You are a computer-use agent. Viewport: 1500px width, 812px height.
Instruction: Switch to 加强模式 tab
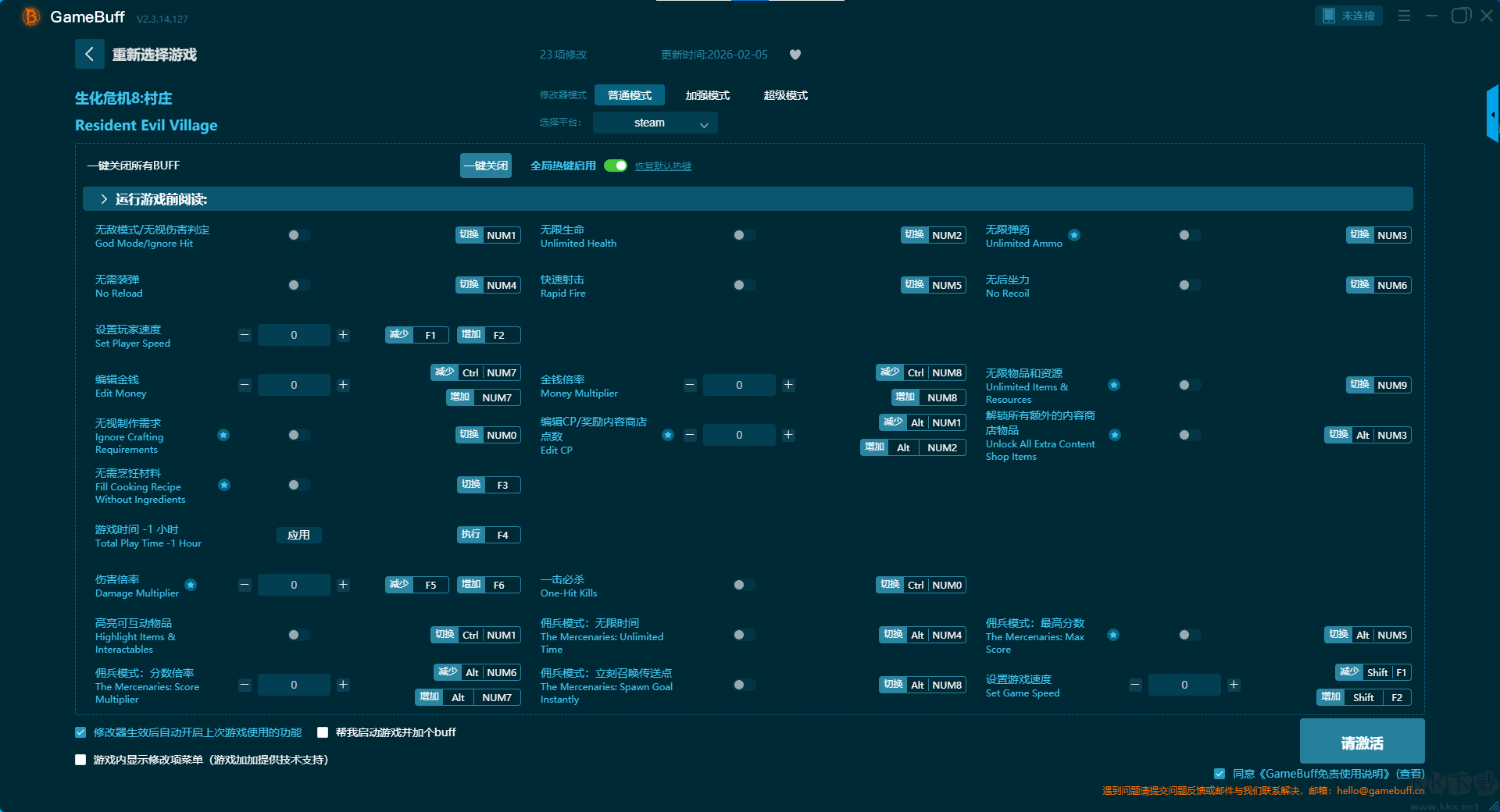[707, 95]
